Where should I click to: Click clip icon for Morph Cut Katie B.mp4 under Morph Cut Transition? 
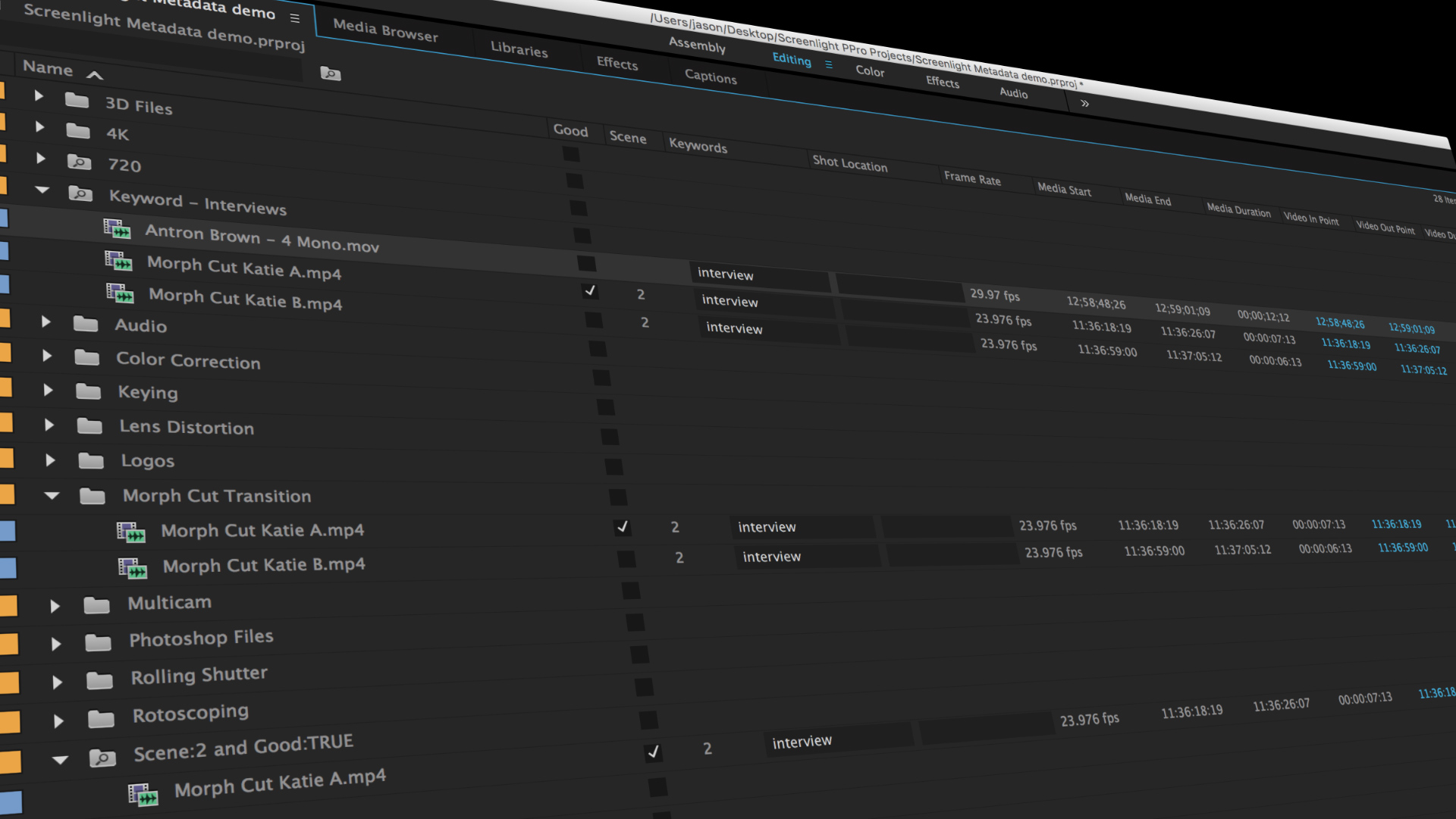point(133,568)
